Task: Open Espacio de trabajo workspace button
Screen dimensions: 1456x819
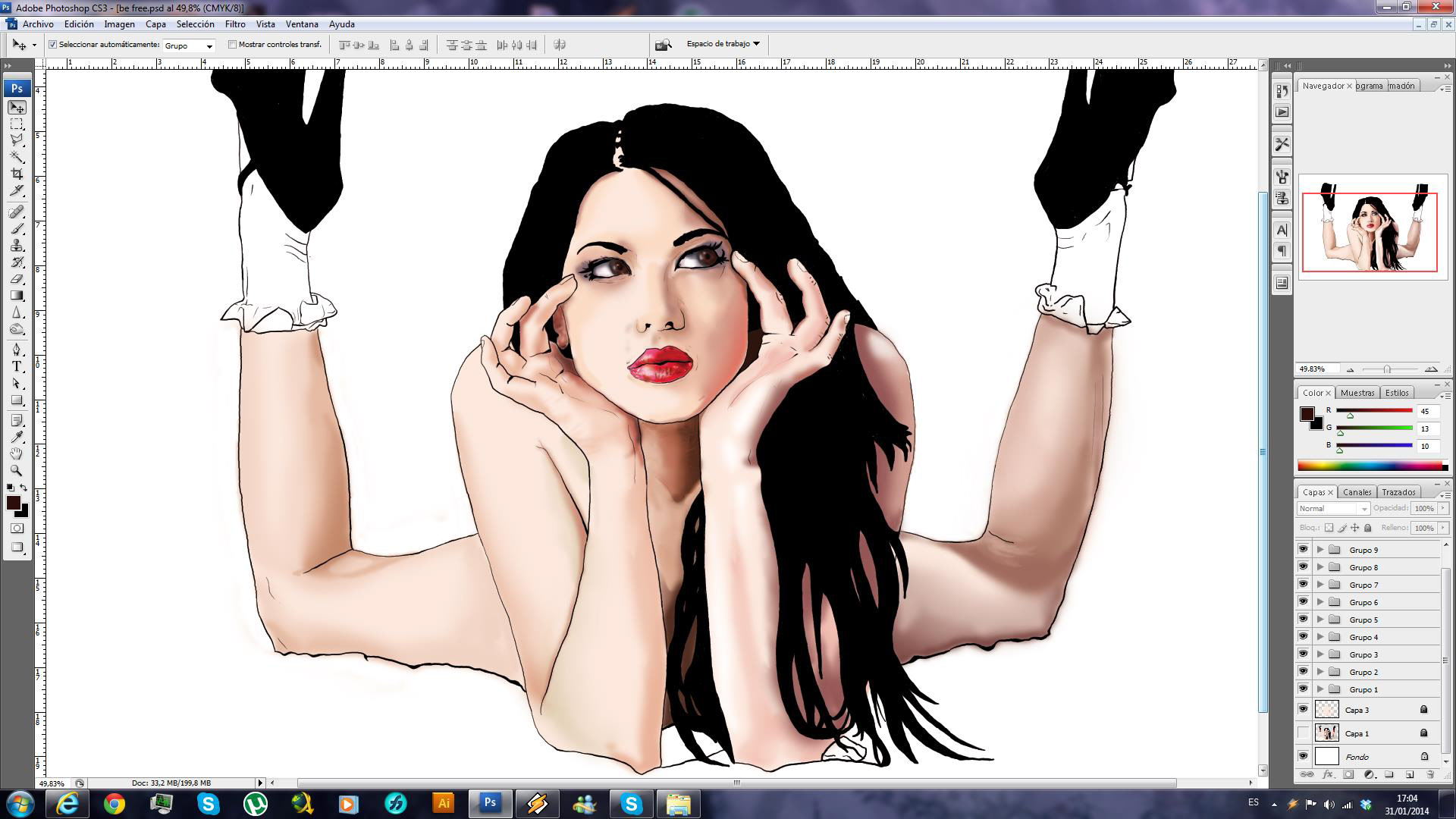Action: tap(723, 44)
